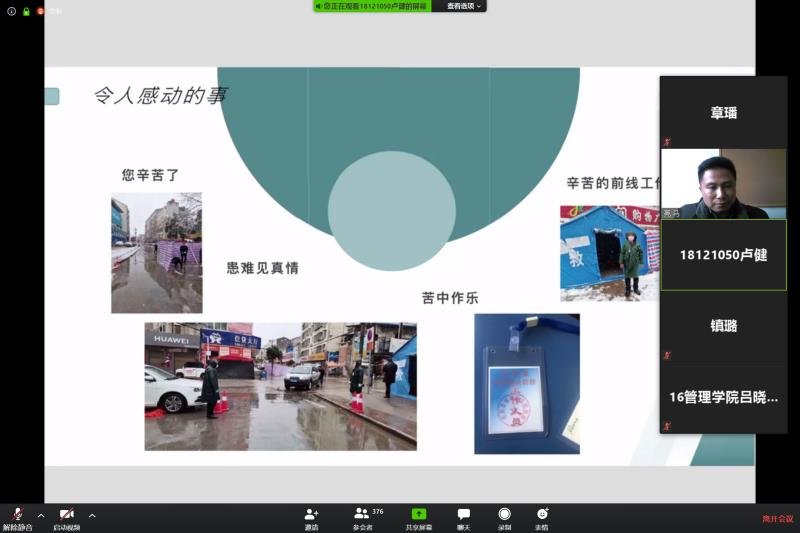Unmute the microphone in the toolbar
The image size is (800, 533).
[x=17, y=518]
